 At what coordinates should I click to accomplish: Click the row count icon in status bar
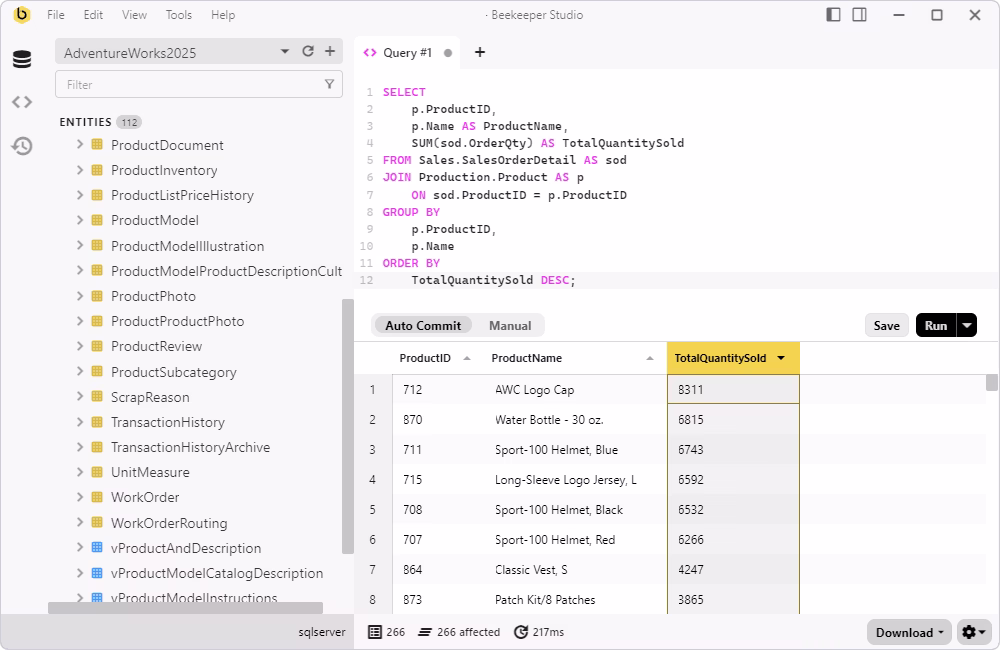tap(375, 632)
